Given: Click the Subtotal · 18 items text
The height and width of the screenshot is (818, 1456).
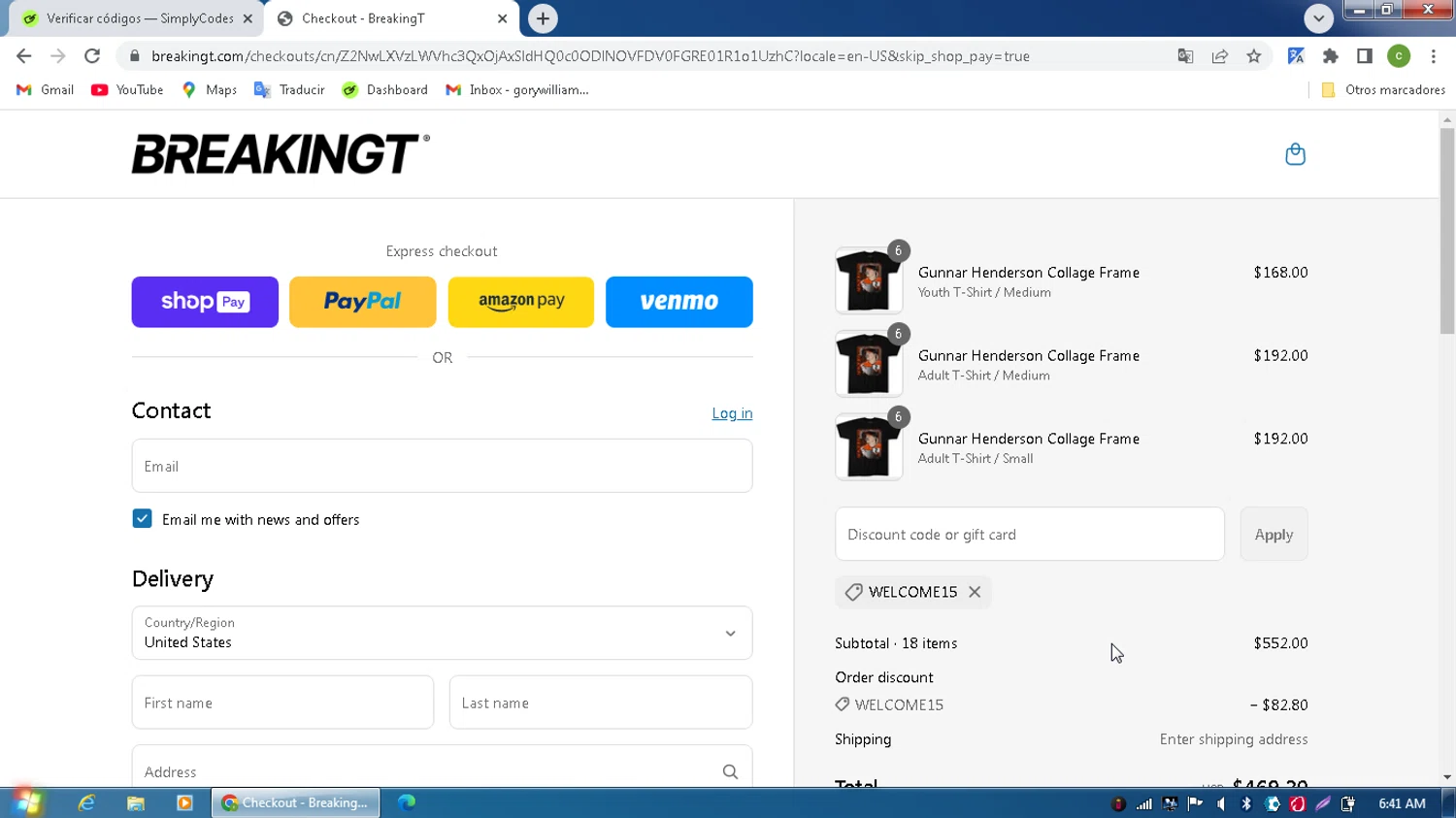Looking at the screenshot, I should pos(896,643).
